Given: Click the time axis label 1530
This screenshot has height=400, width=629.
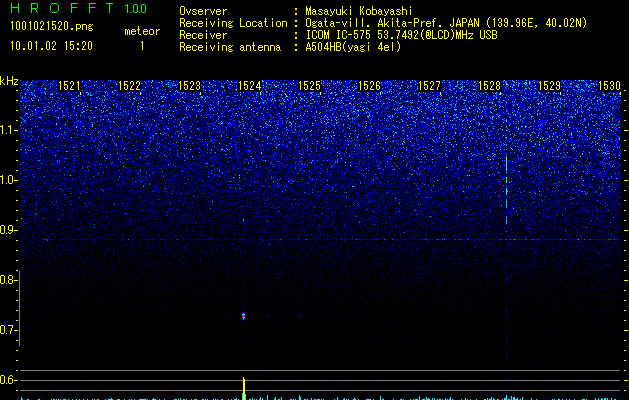Looking at the screenshot, I should click(x=609, y=86).
